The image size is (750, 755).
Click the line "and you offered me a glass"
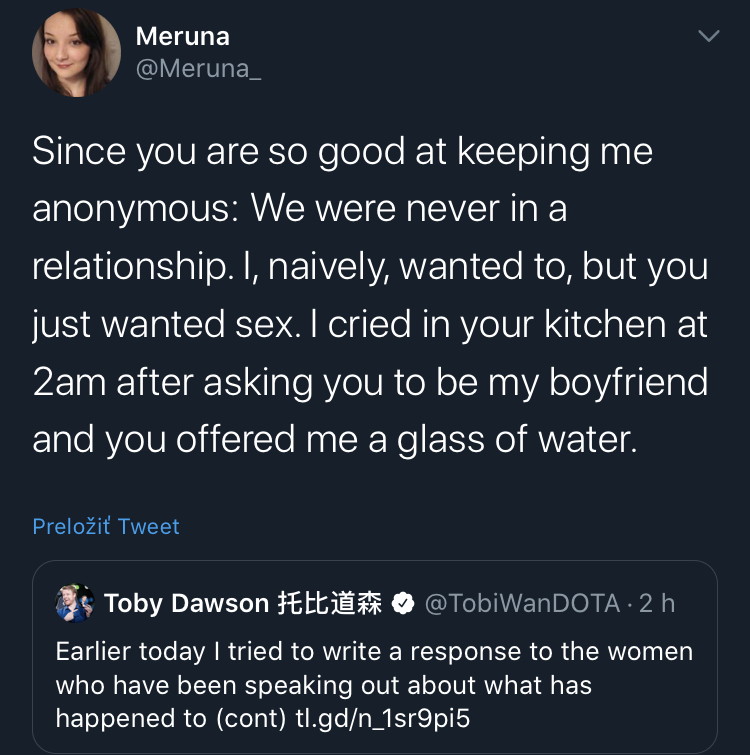tap(334, 440)
